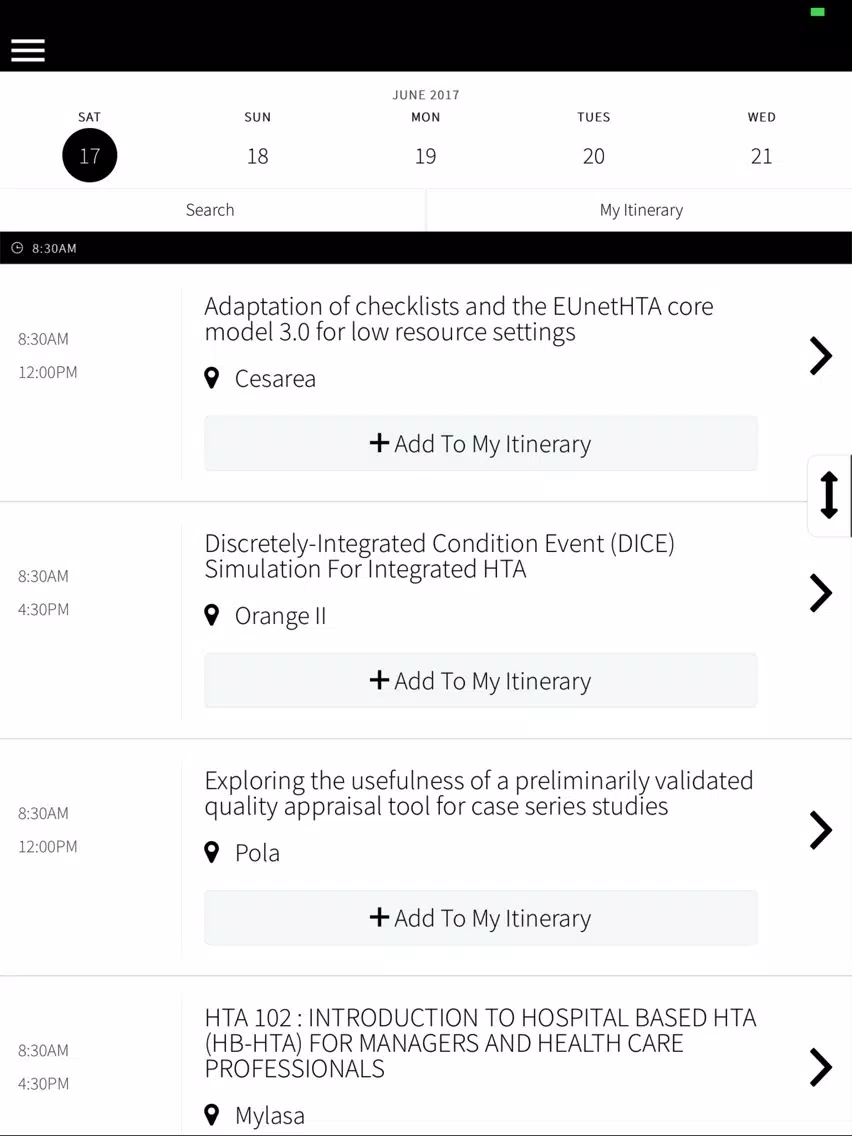Tap the location pin beside Mylasa

pyautogui.click(x=212, y=1114)
